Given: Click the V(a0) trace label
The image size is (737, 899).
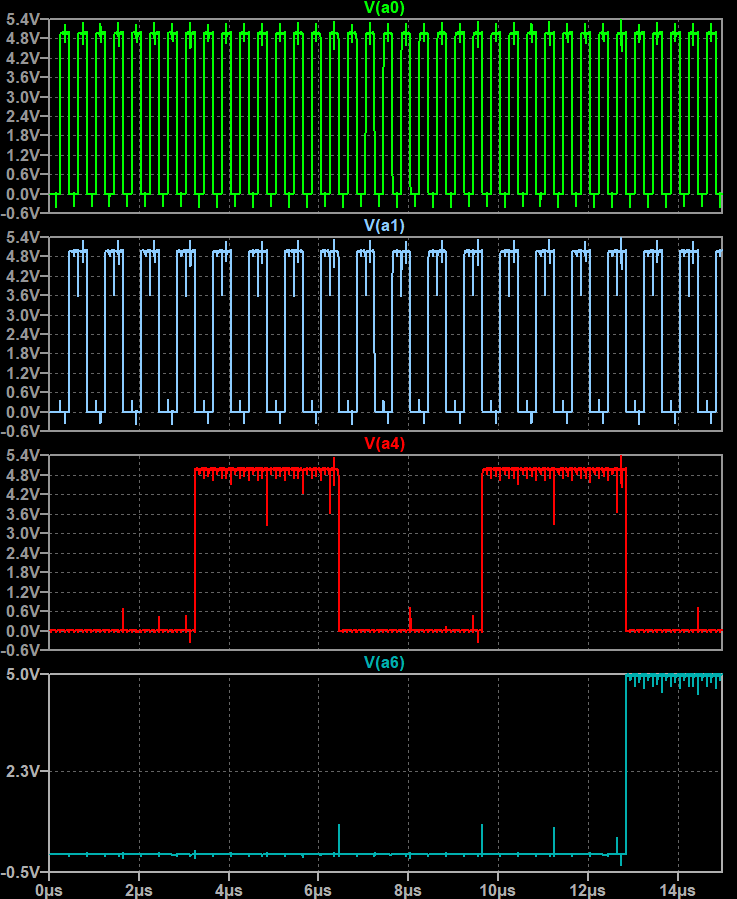Looking at the screenshot, I should pos(384,7).
